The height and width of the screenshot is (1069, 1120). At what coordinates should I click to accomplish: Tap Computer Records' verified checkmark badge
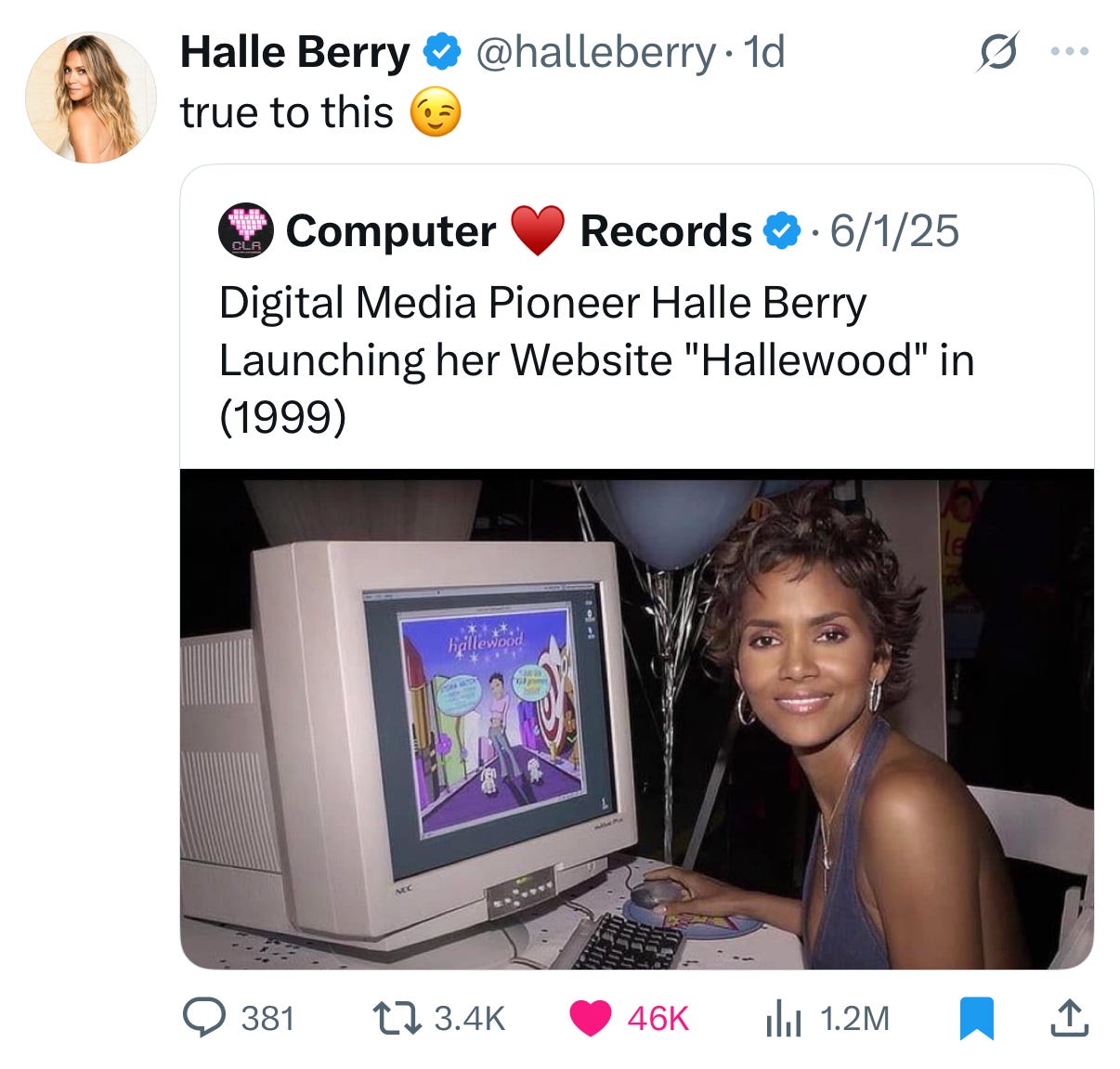[x=782, y=231]
